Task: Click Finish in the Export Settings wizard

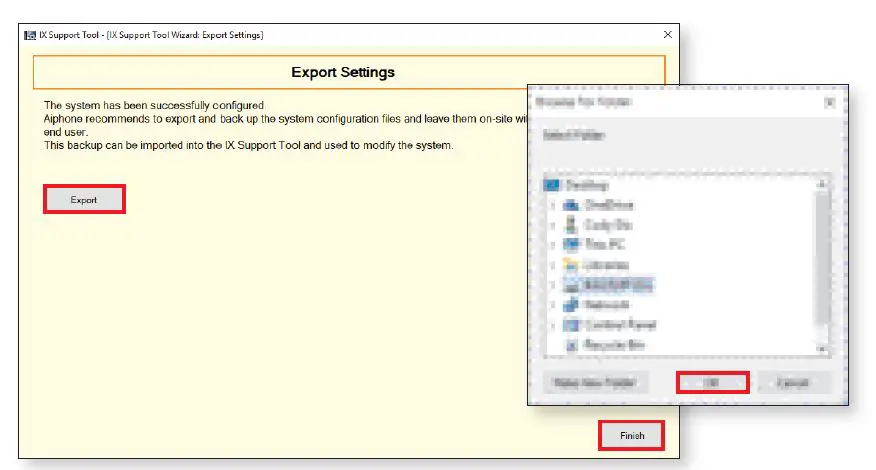Action: click(x=632, y=435)
